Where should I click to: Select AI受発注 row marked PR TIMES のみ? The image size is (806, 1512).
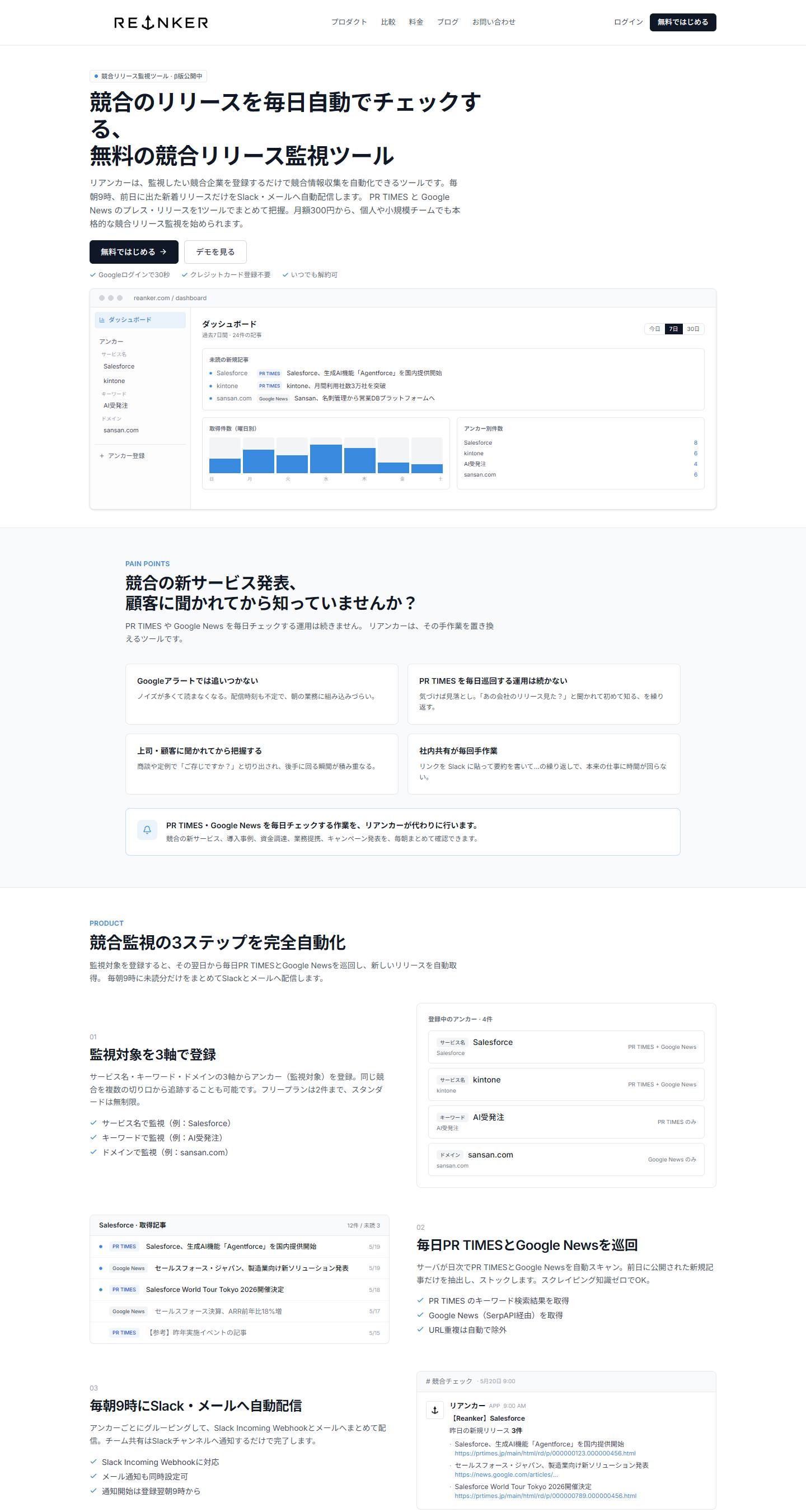pos(566,1122)
